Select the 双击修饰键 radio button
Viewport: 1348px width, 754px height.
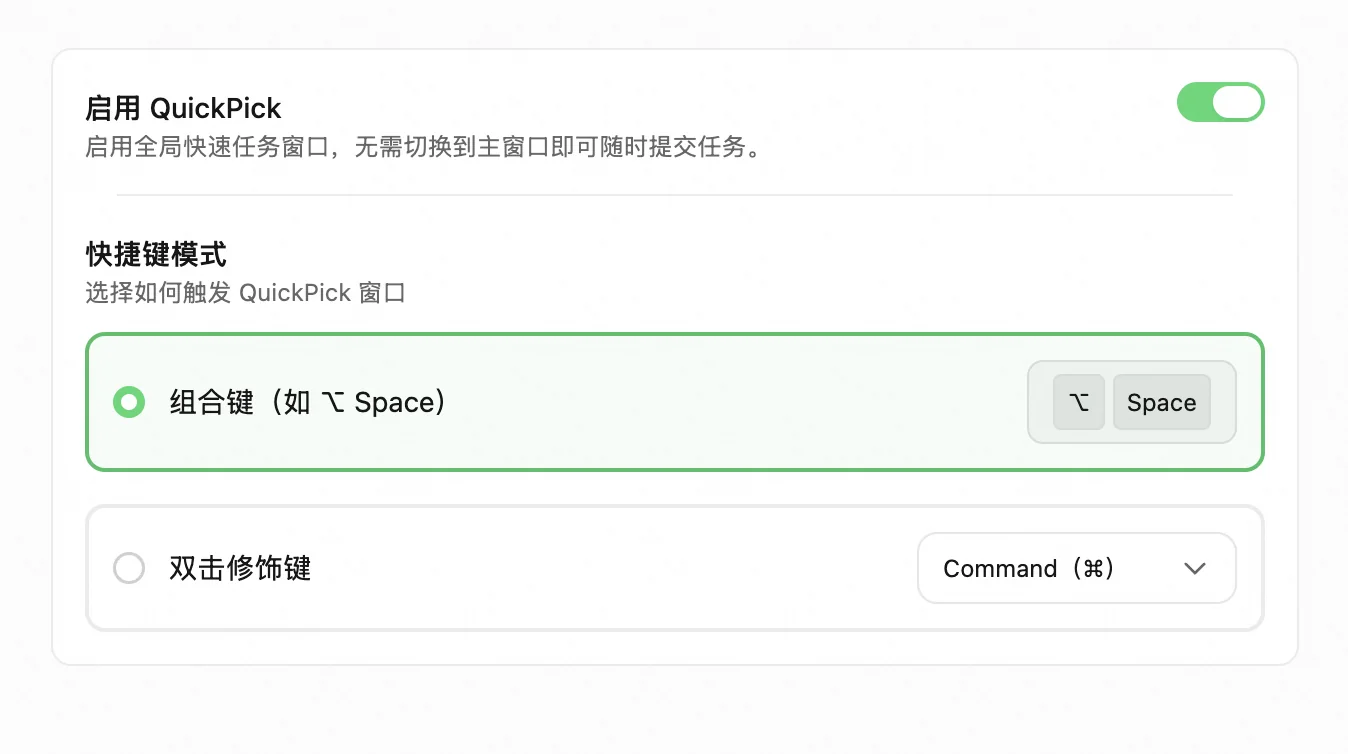click(129, 568)
